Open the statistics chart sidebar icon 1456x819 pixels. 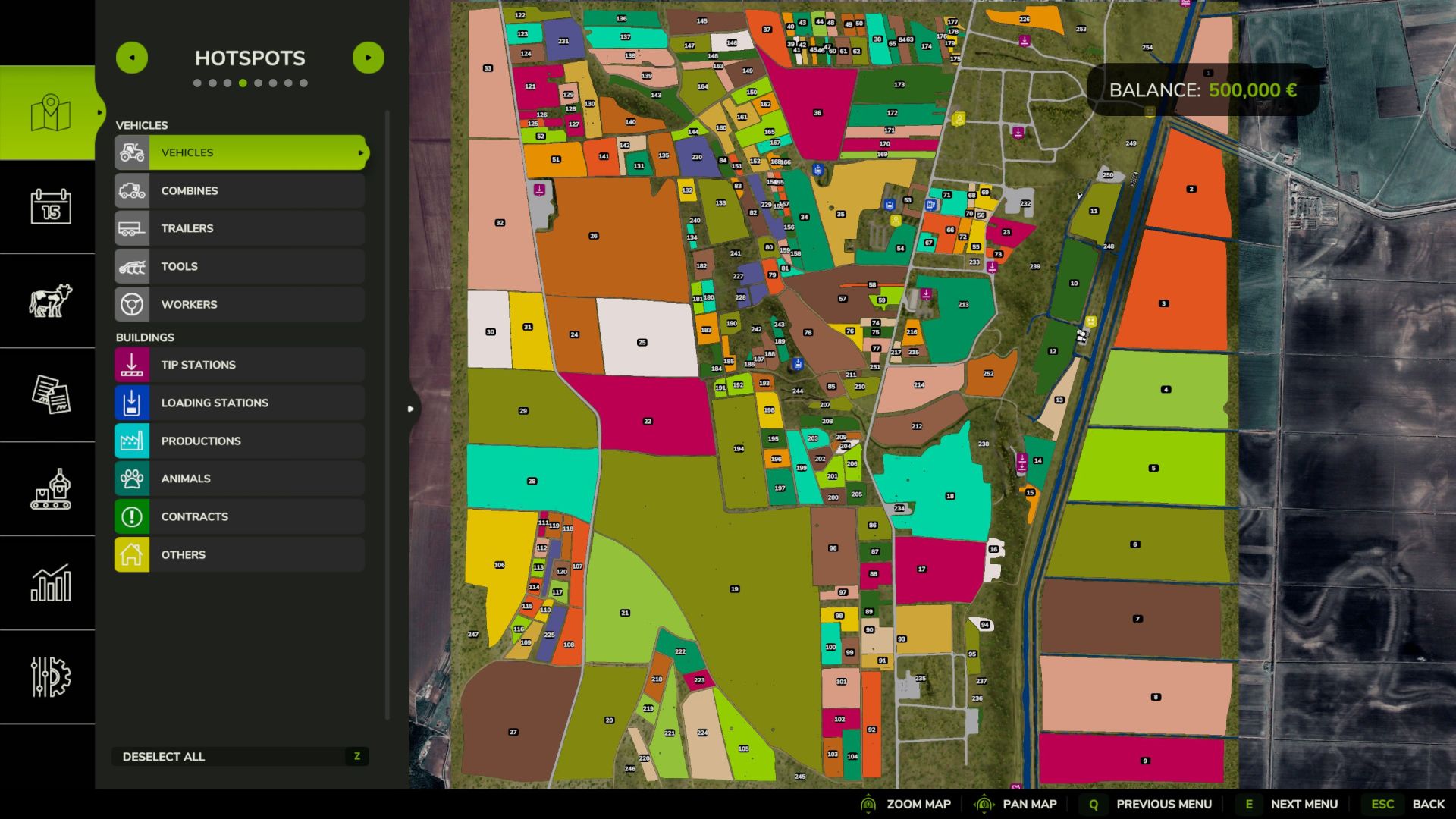(50, 582)
